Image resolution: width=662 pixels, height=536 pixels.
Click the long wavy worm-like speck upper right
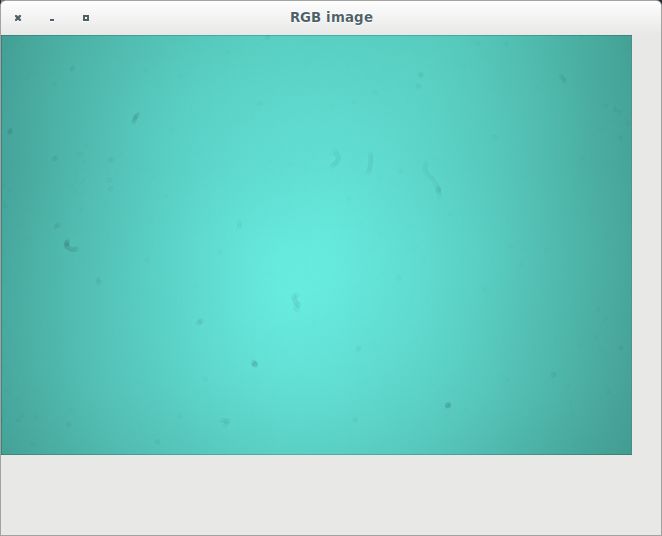point(431,178)
